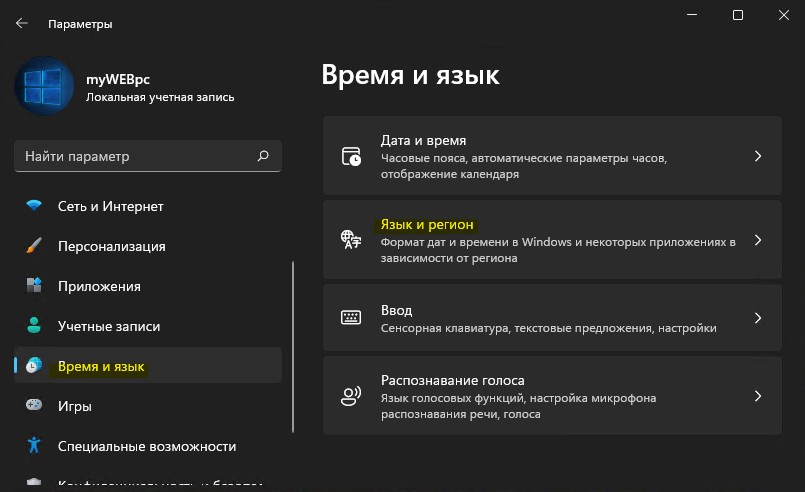Click the keyboard icon for Ввод
Viewport: 805px width, 492px height.
[x=351, y=317]
